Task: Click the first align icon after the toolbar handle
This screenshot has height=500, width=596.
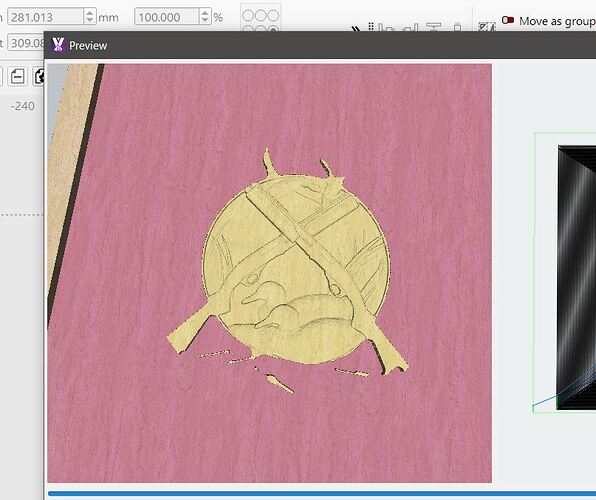Action: tap(387, 28)
